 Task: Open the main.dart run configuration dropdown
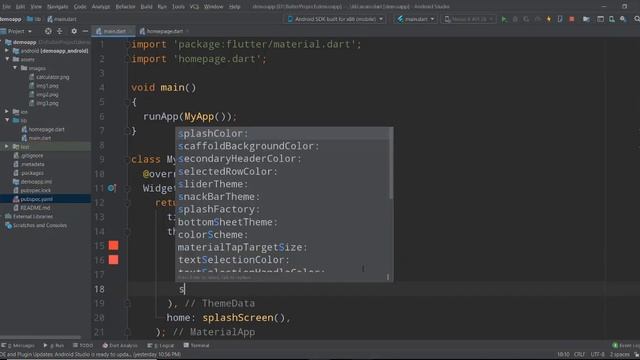coord(416,19)
